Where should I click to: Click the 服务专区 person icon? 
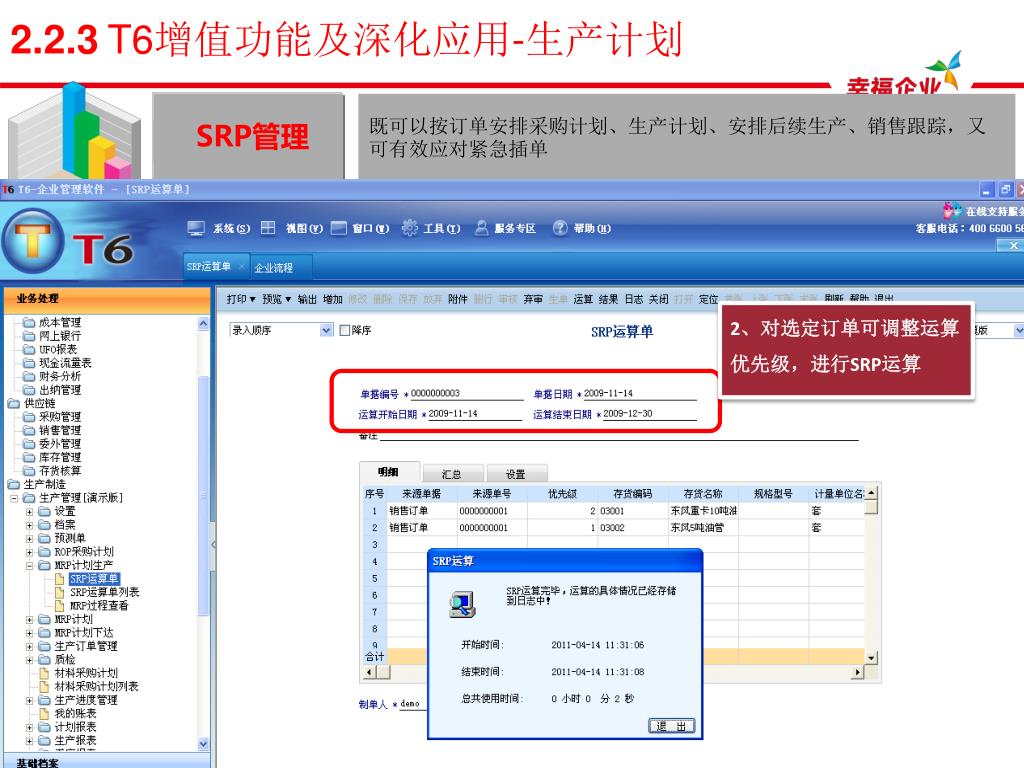click(x=481, y=228)
